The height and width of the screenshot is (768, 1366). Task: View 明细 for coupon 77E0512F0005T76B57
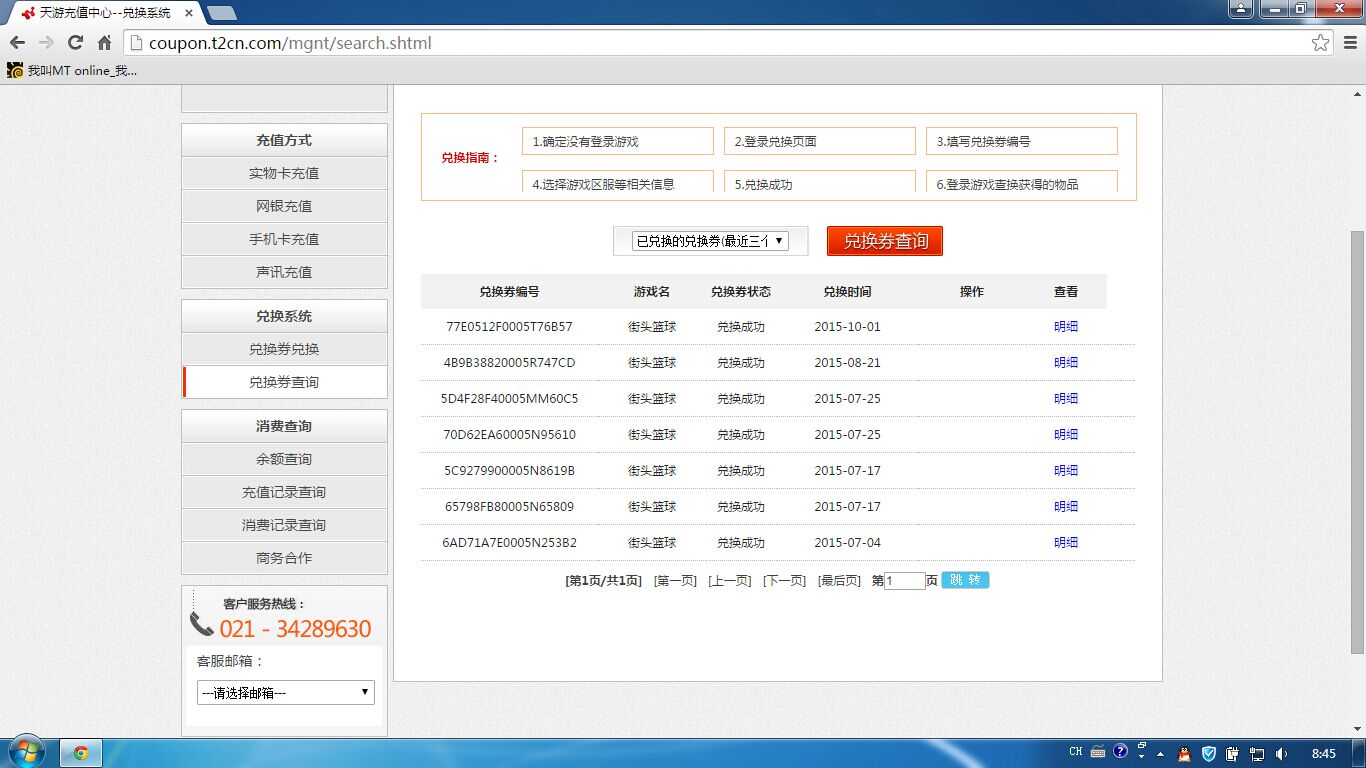click(1066, 327)
